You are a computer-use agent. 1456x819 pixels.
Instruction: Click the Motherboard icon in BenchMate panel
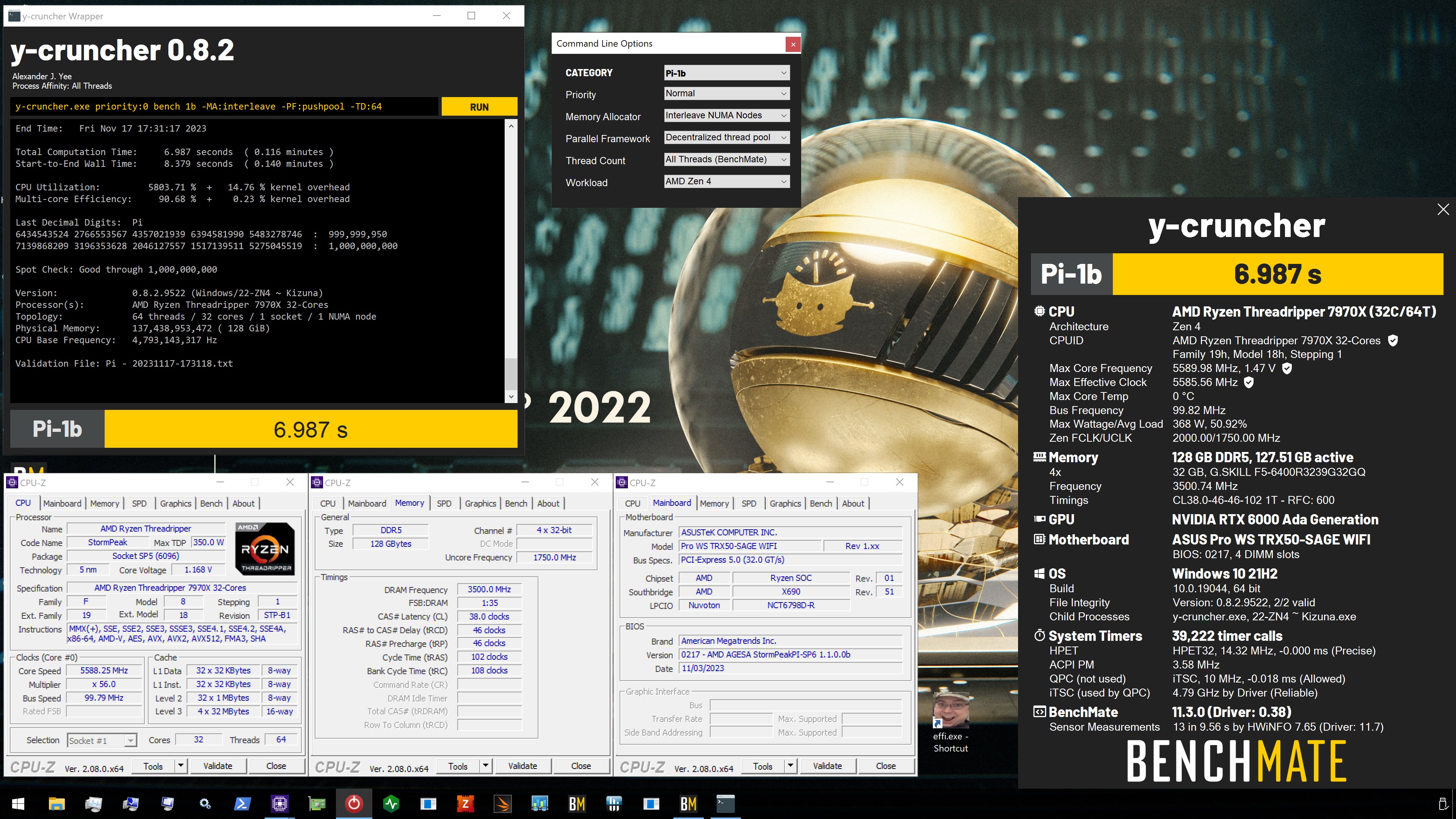point(1039,539)
